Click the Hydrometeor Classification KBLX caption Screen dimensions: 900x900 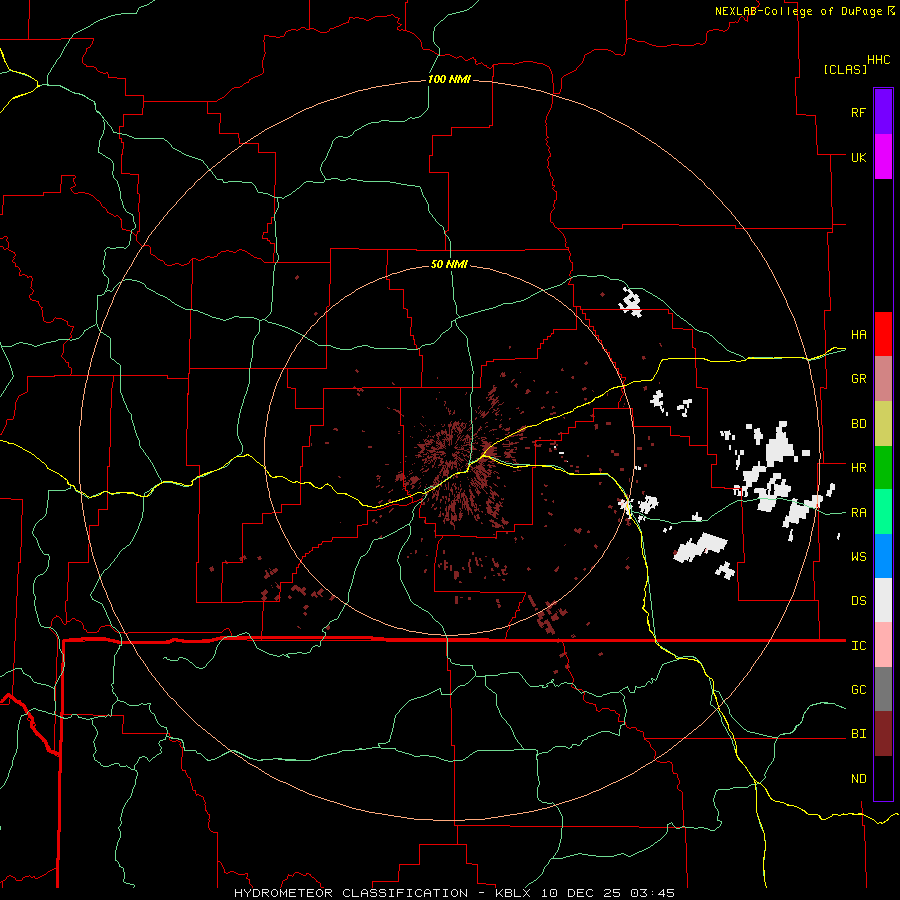tap(454, 893)
